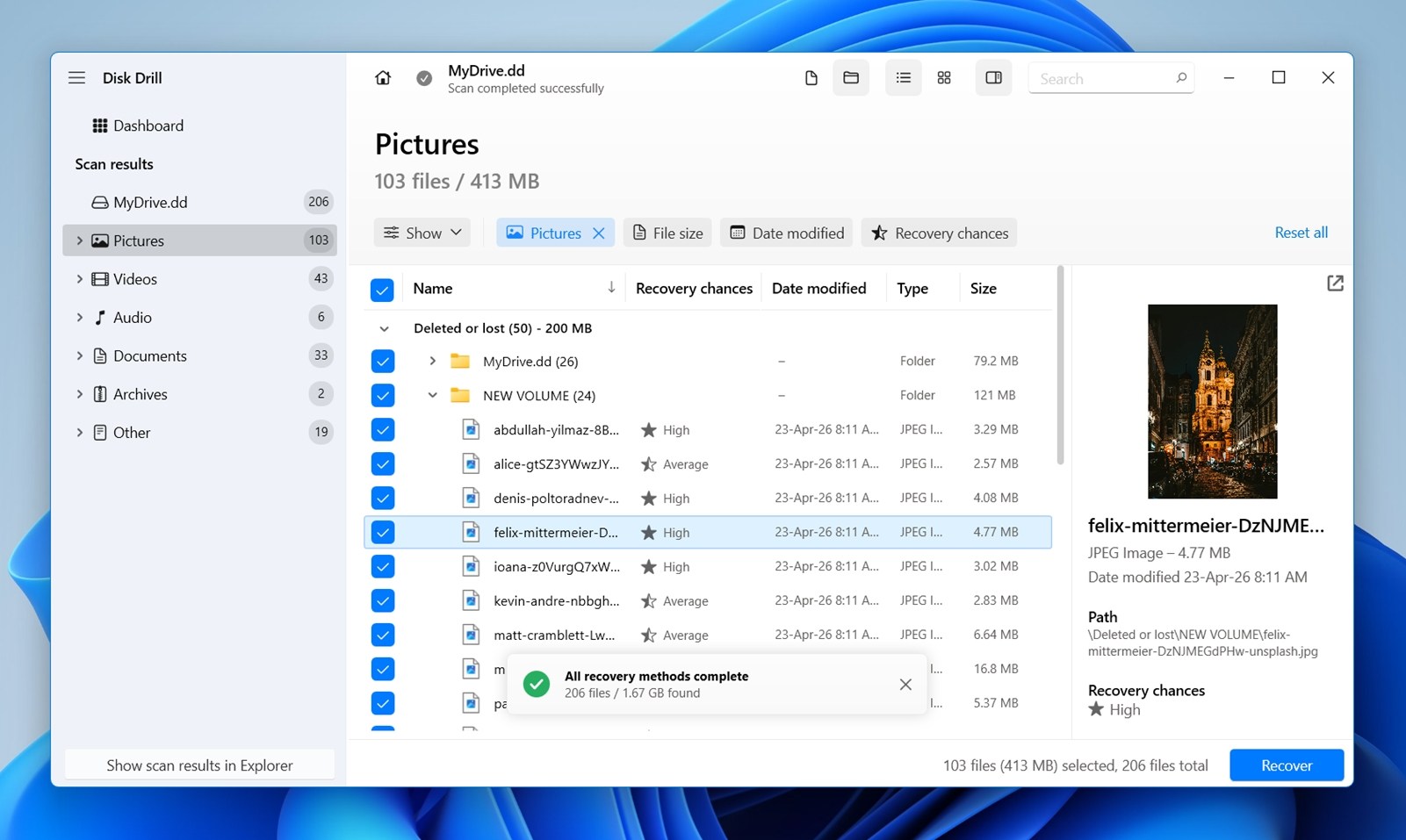This screenshot has width=1406, height=840.
Task: Select the Documents sidebar category
Action: click(x=199, y=355)
